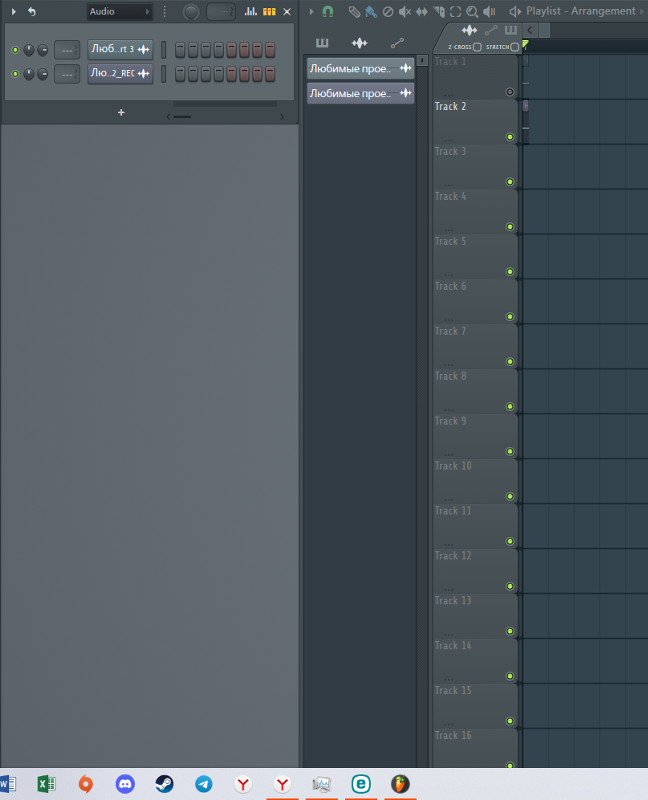Viewport: 648px width, 800px height.
Task: Mute Track 9 using its green LED
Action: tap(510, 451)
